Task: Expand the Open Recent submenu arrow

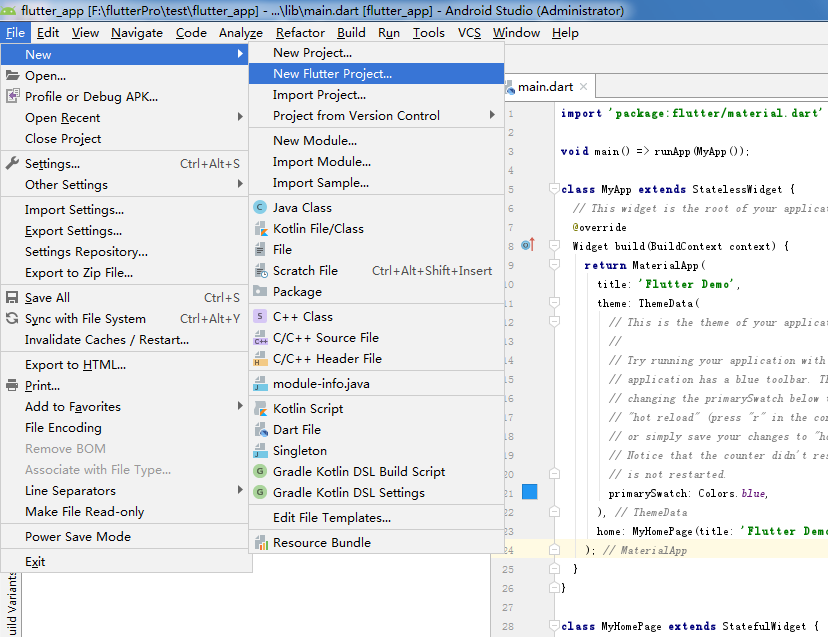Action: tap(240, 117)
